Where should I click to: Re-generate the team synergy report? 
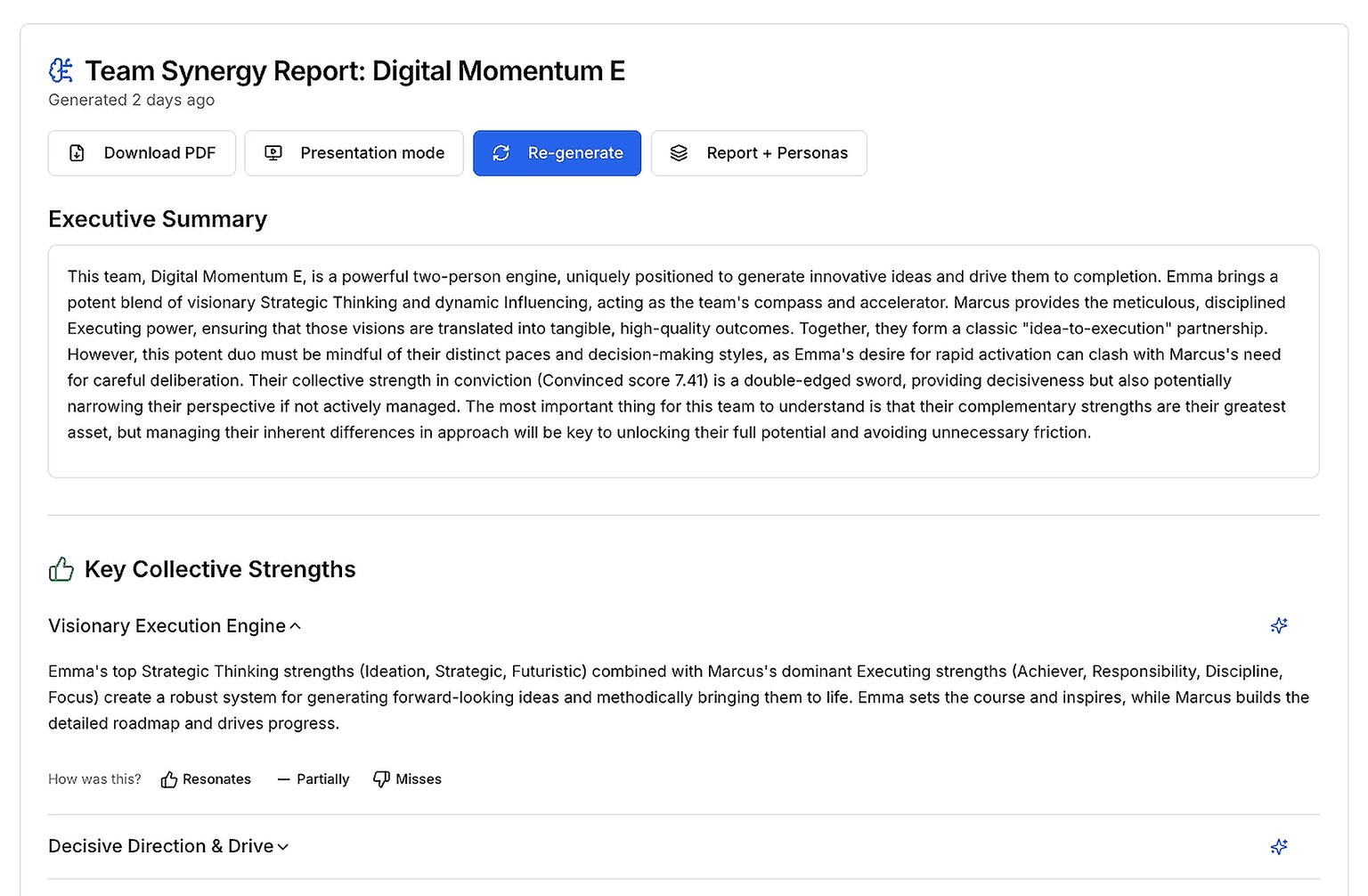click(x=557, y=153)
